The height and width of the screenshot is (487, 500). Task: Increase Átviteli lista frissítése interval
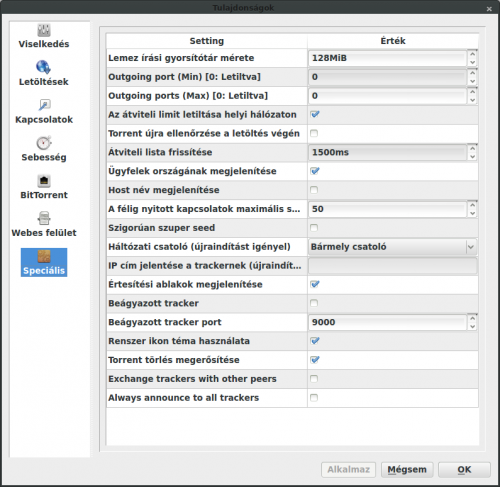[x=472, y=148]
